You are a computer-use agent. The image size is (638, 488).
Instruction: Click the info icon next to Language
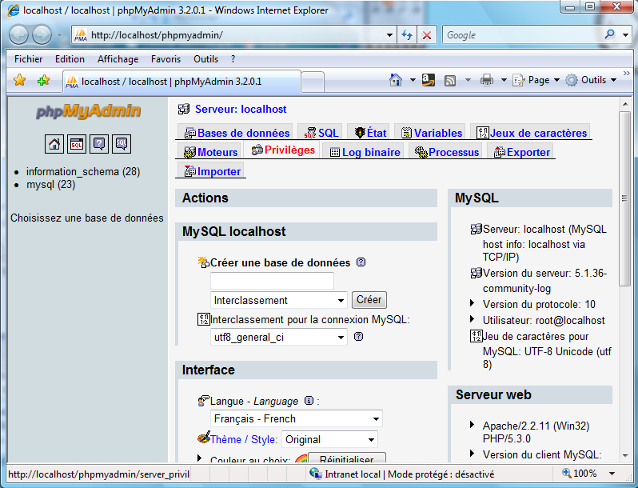(309, 400)
